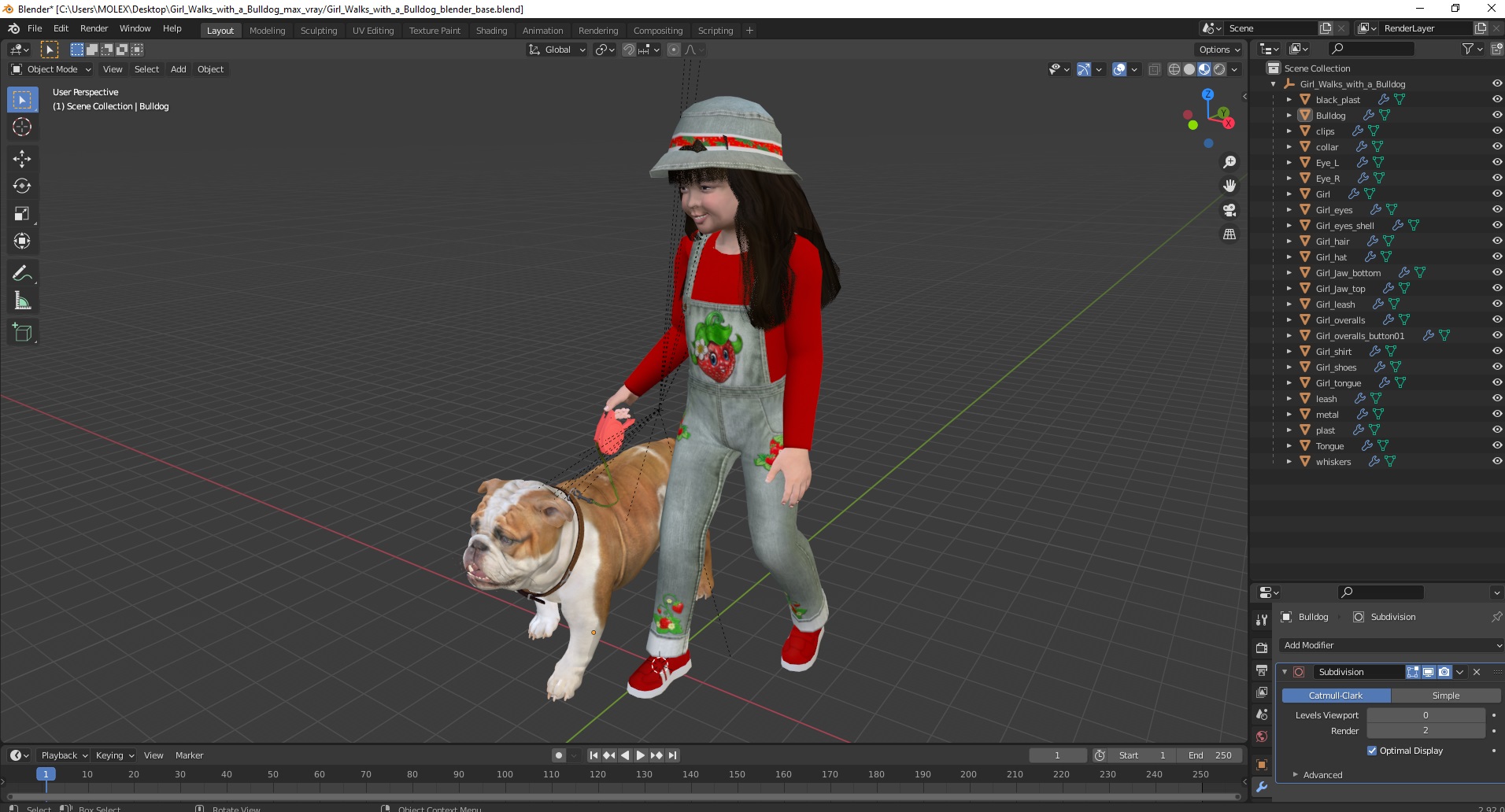Remove the Subdivision modifier
This screenshot has width=1505, height=812.
[x=1477, y=672]
